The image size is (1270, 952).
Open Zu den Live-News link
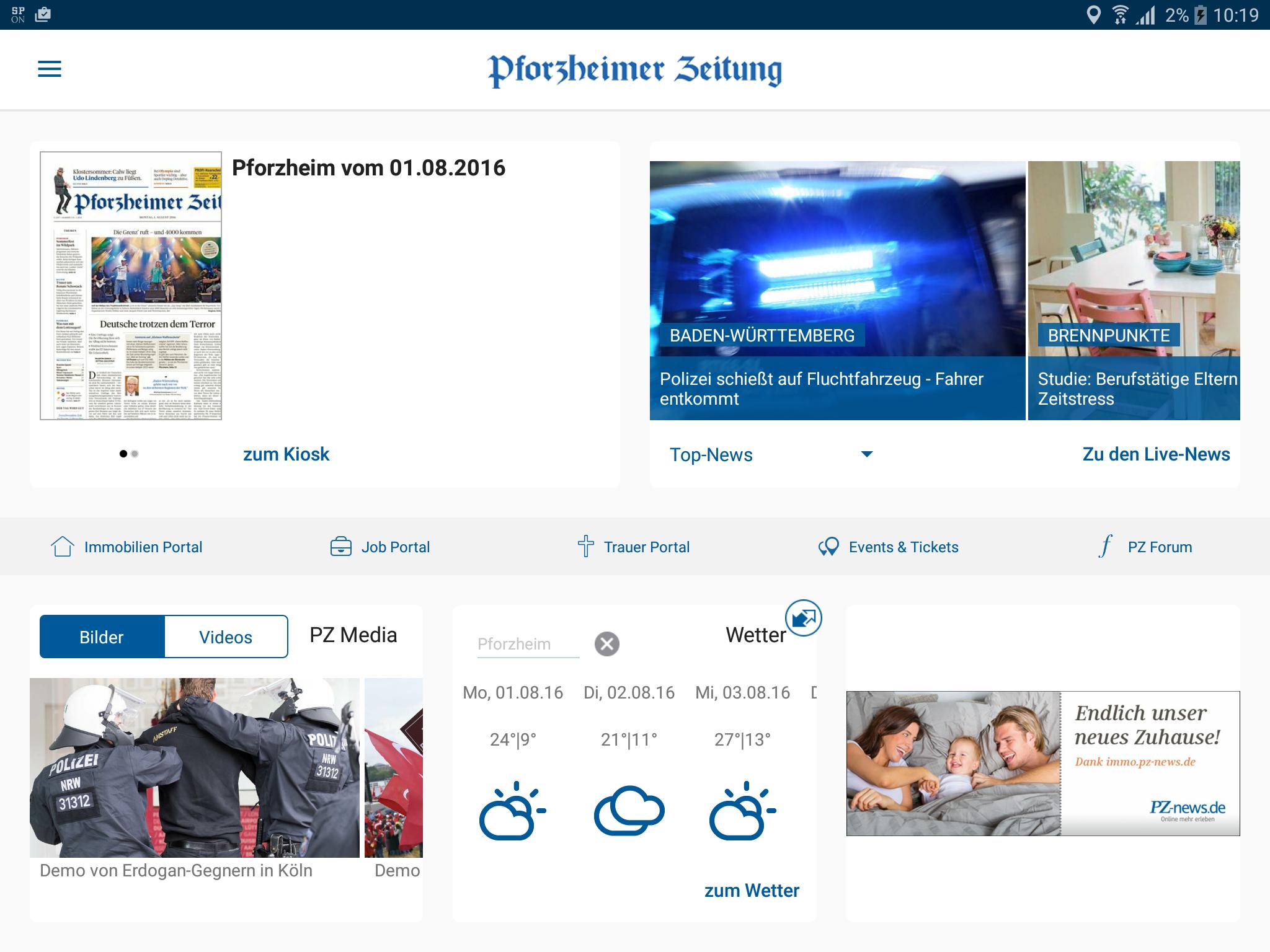(1156, 454)
